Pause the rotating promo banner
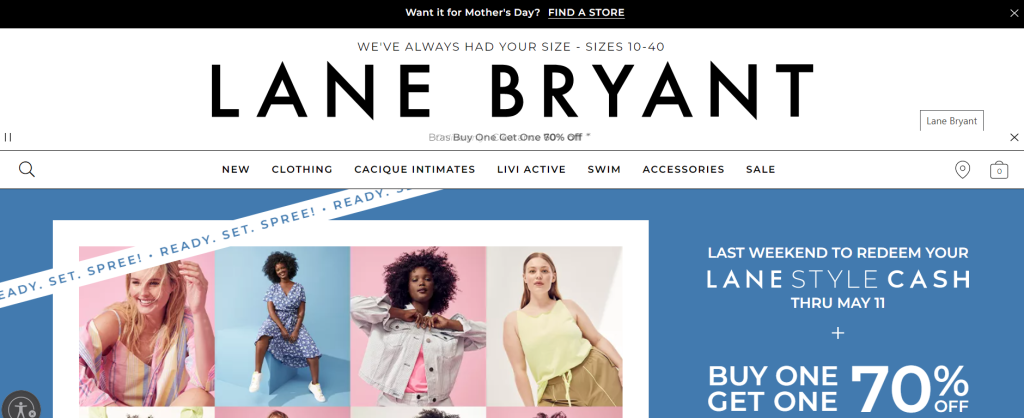Viewport: 1024px width, 418px height. tap(8, 137)
